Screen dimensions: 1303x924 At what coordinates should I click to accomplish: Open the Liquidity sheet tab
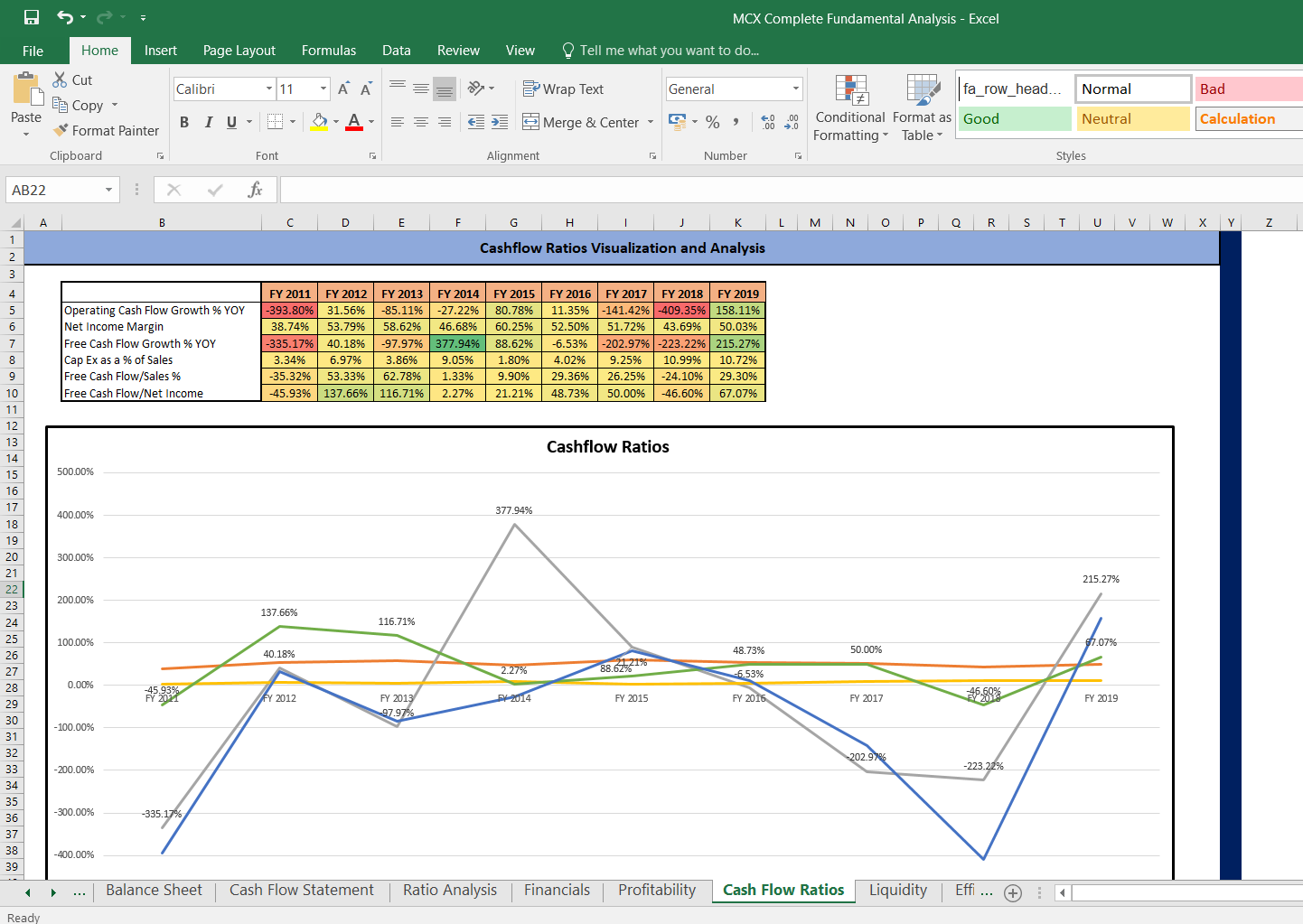pyautogui.click(x=898, y=890)
